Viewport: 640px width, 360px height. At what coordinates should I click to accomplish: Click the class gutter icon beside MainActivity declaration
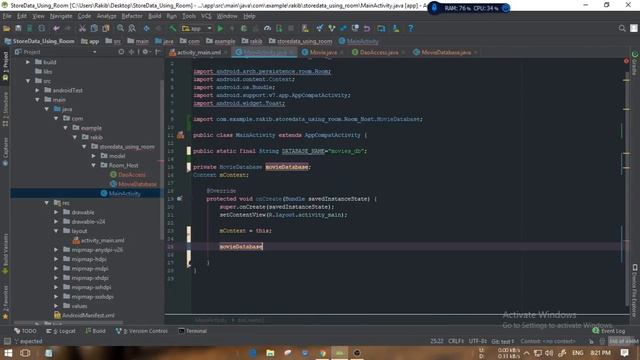180,135
